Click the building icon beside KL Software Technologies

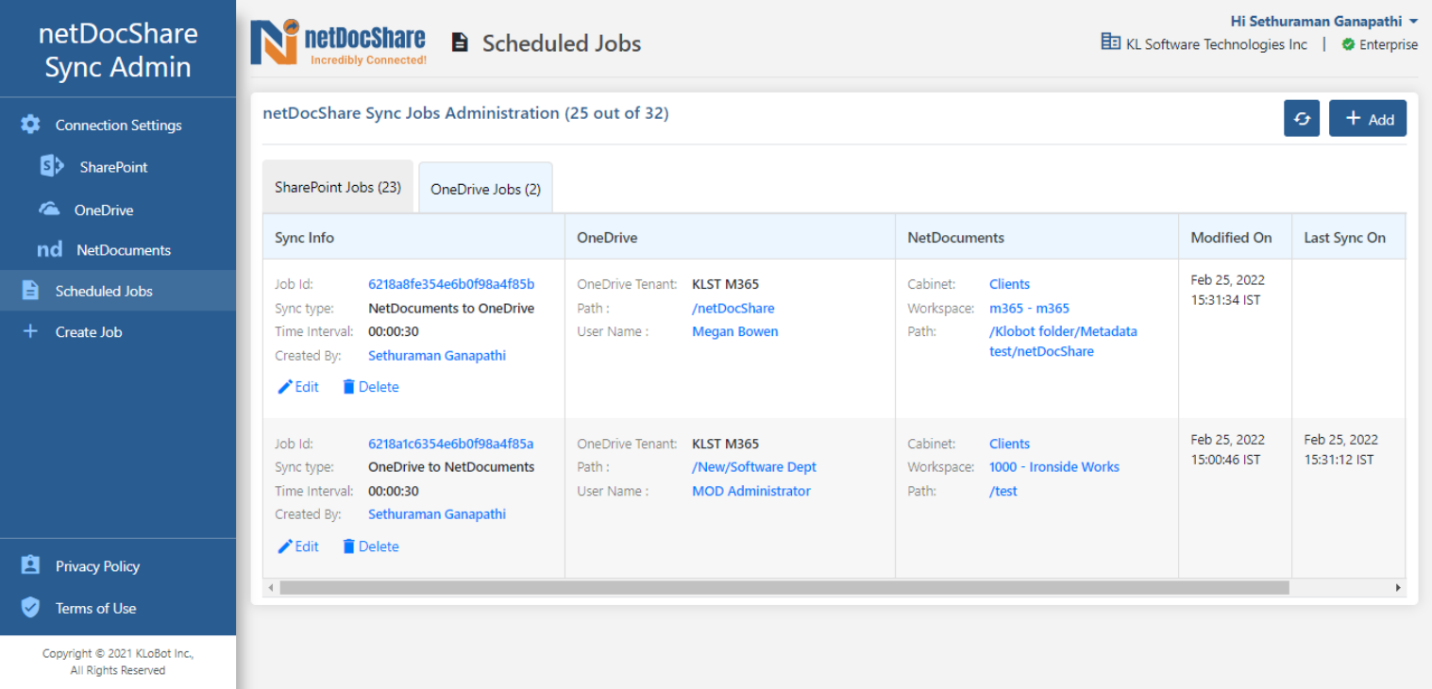point(1110,42)
